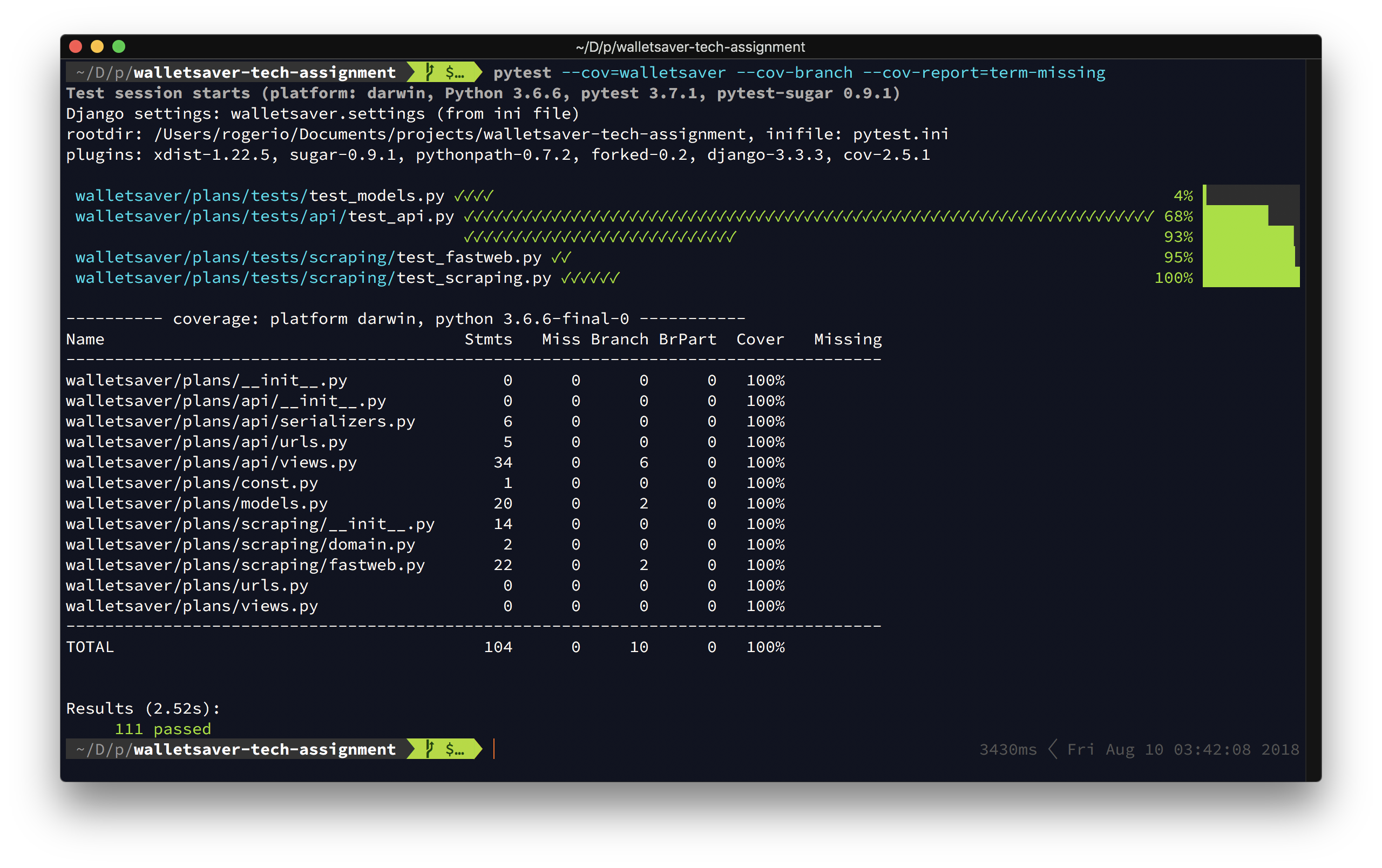Click the test_models.py test file name
This screenshot has height=868, width=1382.
coord(376,196)
